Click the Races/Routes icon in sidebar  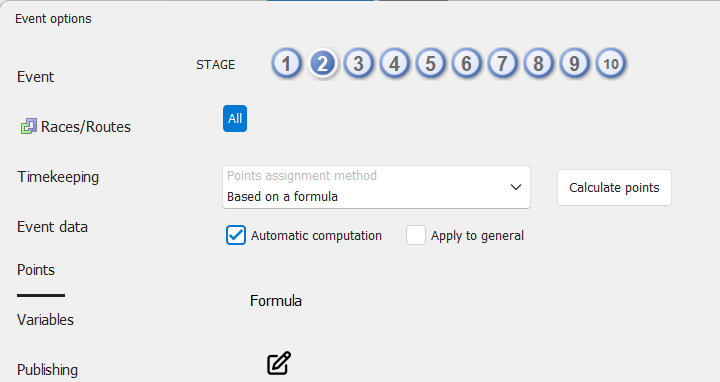click(x=28, y=126)
